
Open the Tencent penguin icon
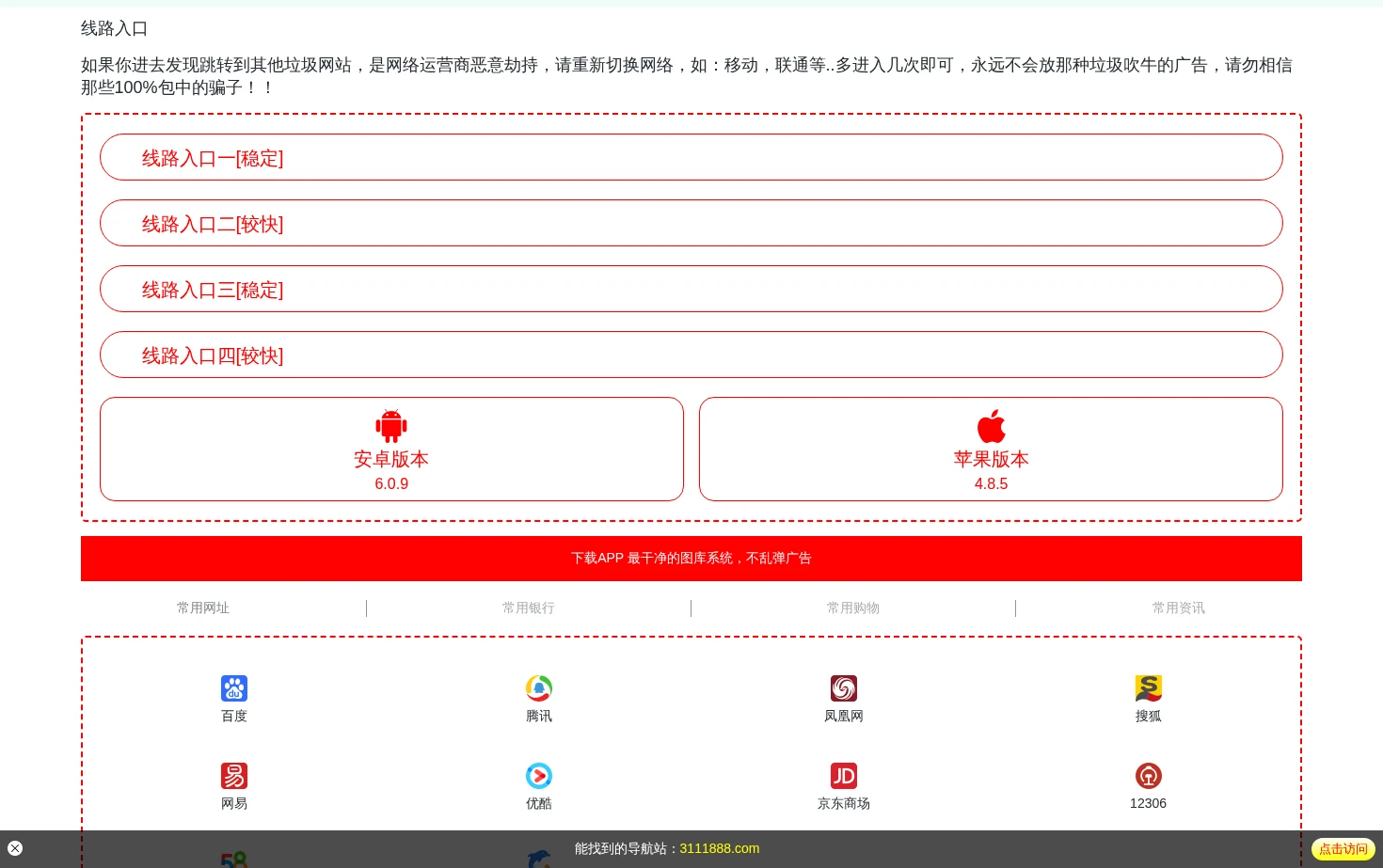539,688
